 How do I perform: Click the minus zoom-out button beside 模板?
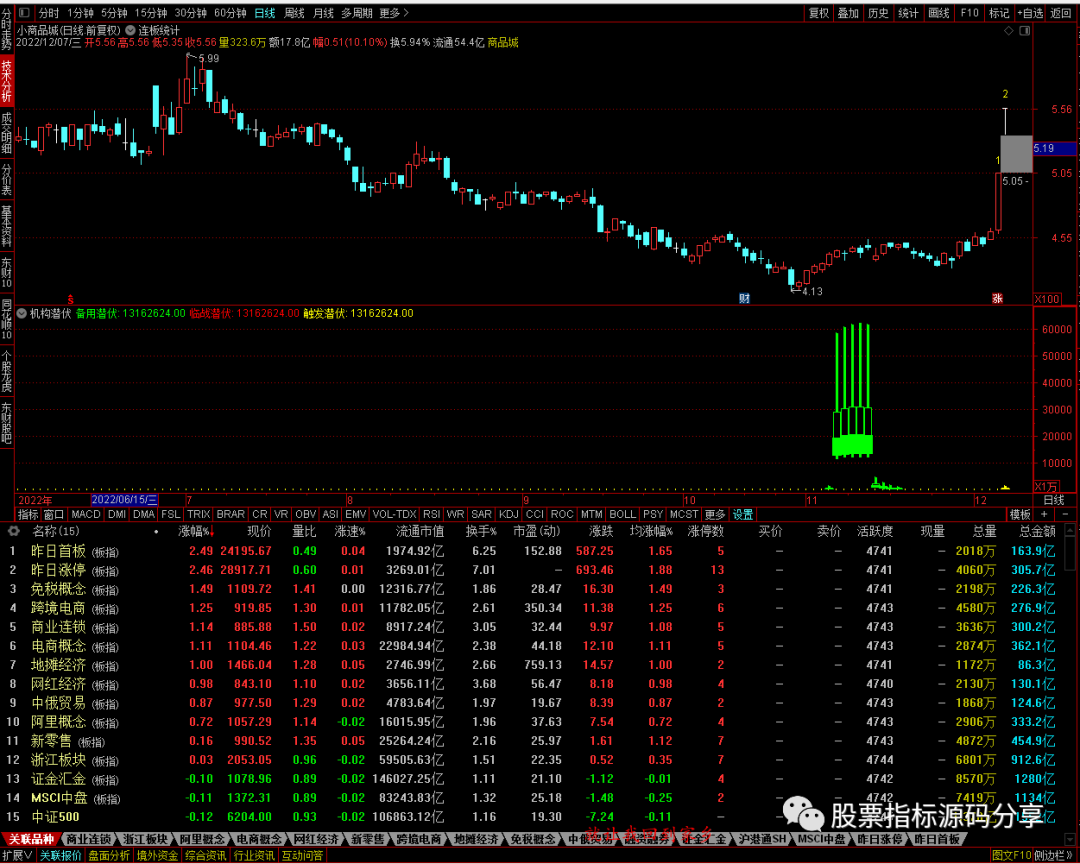pyautogui.click(x=1066, y=515)
